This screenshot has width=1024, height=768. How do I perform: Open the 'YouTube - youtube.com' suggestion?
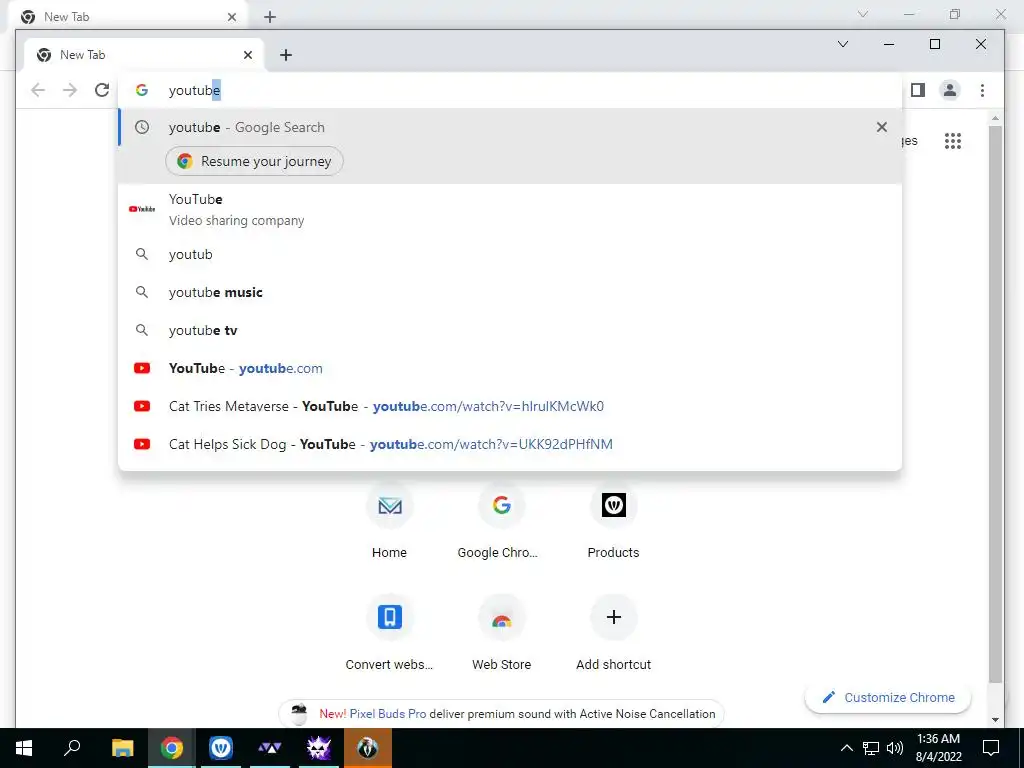pos(510,368)
